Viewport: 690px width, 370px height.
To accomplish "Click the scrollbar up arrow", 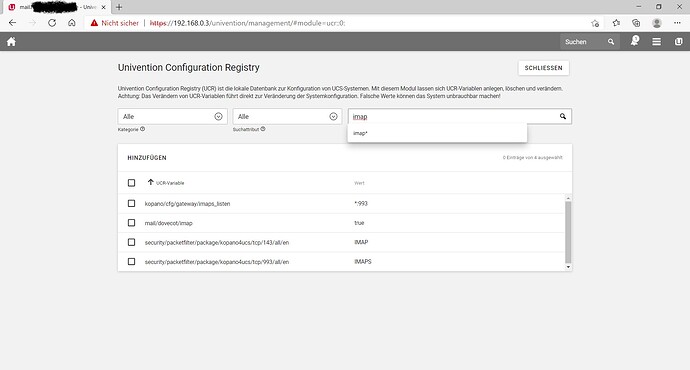I will (x=568, y=198).
